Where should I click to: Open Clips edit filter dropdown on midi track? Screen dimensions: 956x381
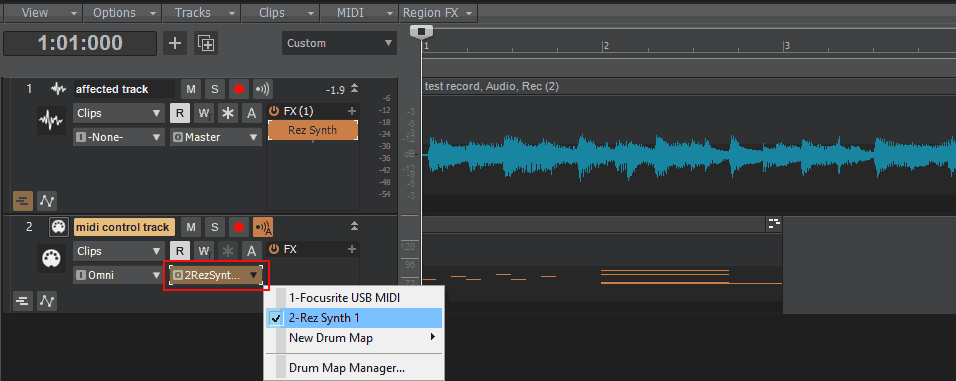coord(118,251)
